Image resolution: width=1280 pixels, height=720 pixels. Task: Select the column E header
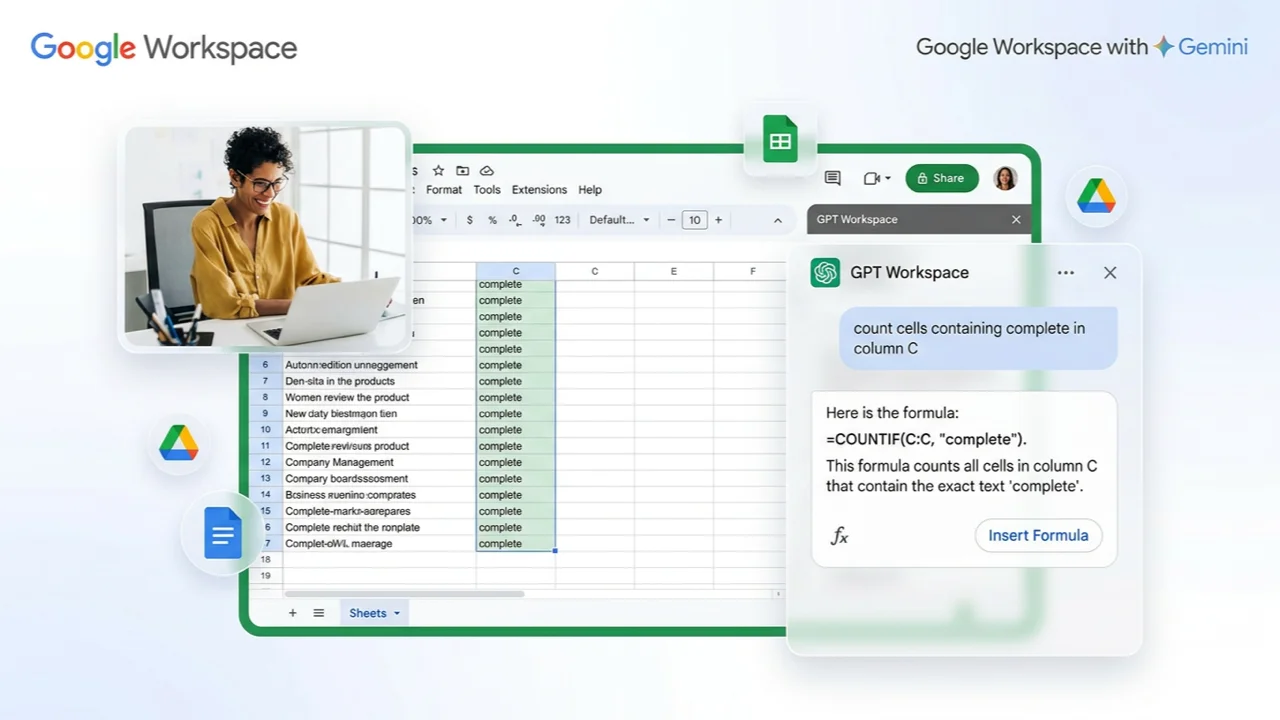673,271
